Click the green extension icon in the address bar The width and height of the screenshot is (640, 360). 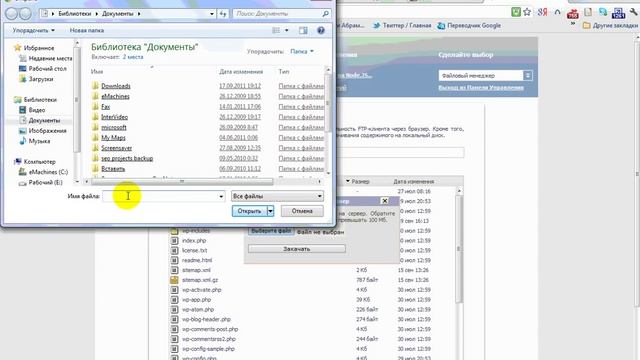516,11
